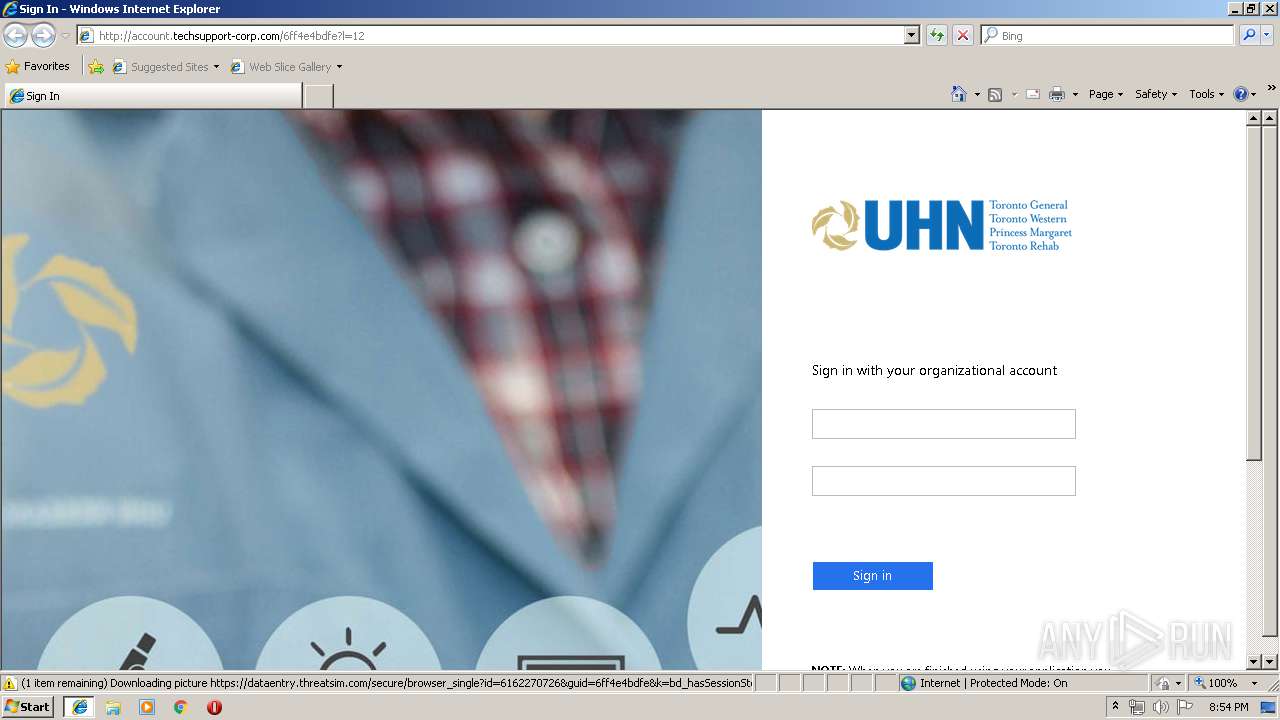Click the page scrollbar up arrow
The image size is (1280, 720).
pos(1254,119)
